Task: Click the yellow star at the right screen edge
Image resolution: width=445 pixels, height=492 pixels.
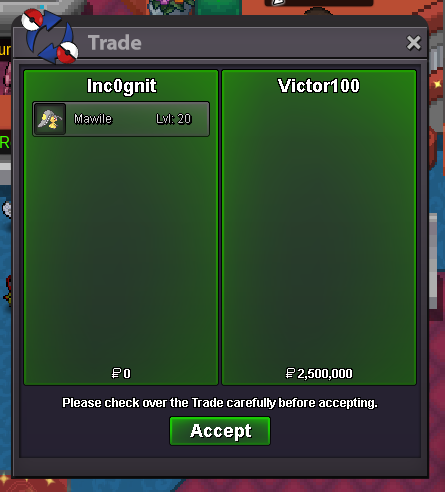Action: 437,84
